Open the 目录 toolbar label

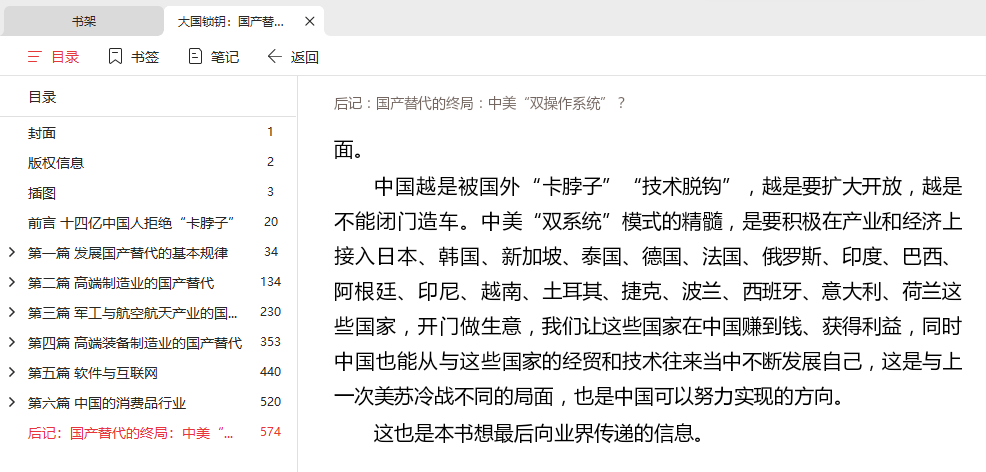(x=65, y=57)
